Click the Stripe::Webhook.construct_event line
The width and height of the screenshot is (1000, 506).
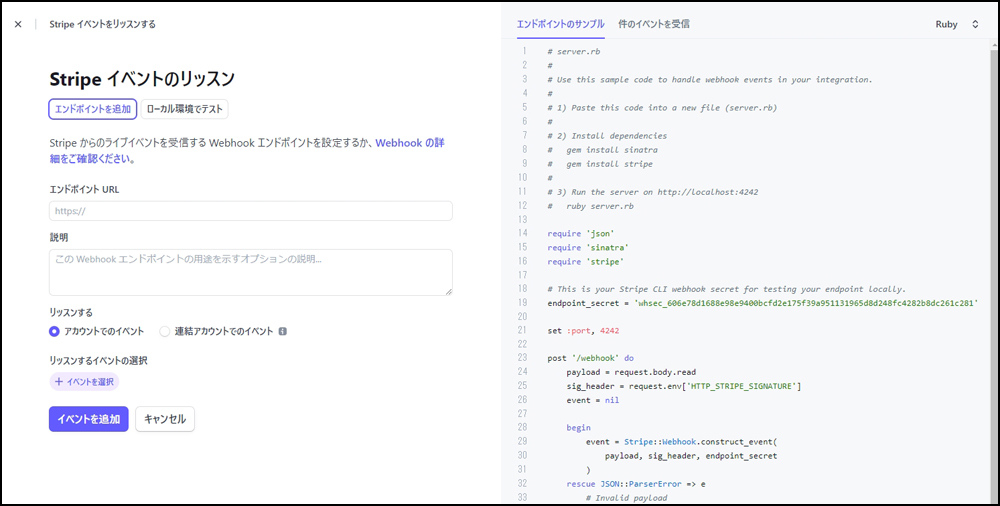click(x=680, y=442)
